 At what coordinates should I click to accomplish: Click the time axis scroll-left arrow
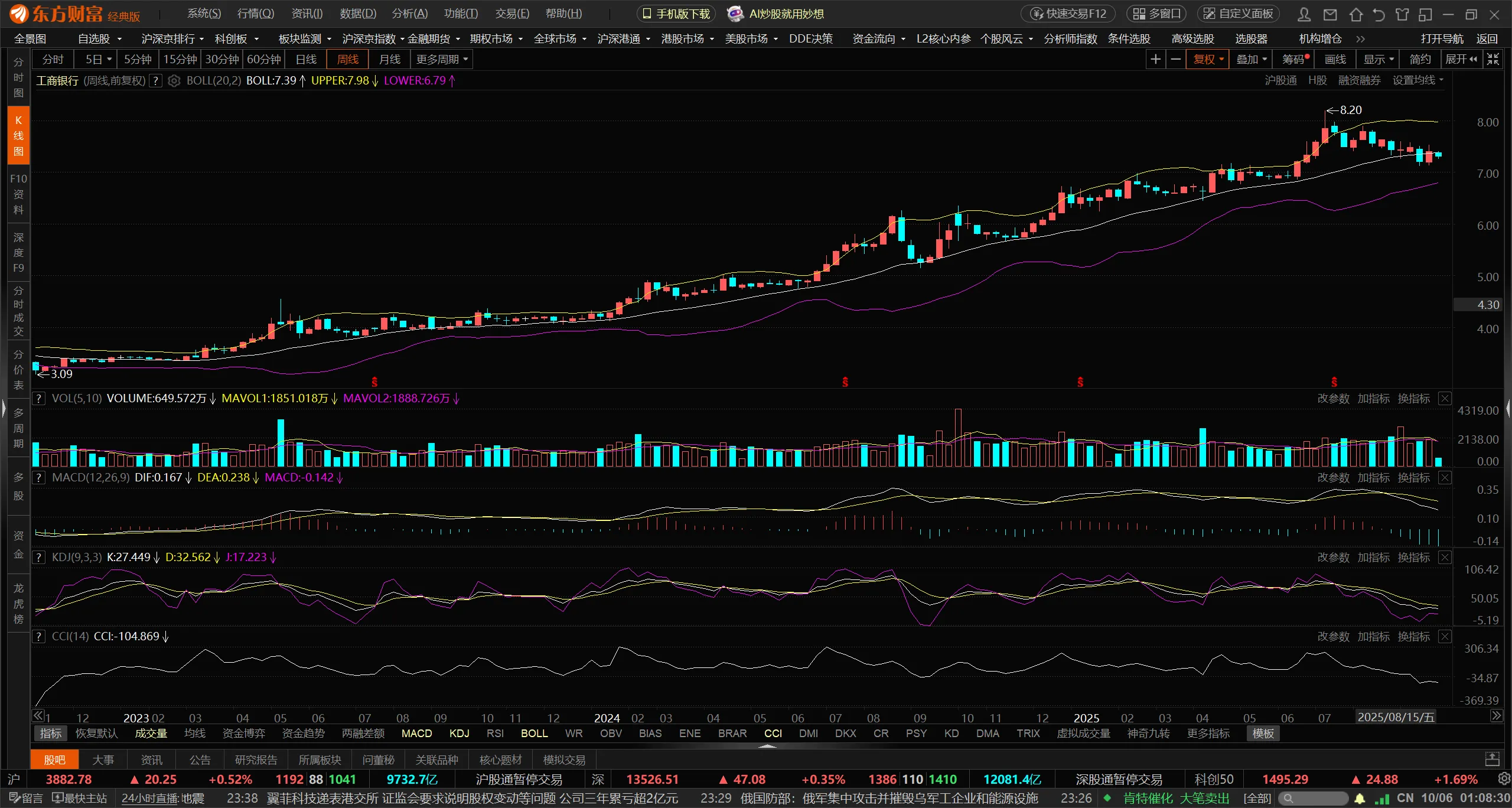(38, 716)
